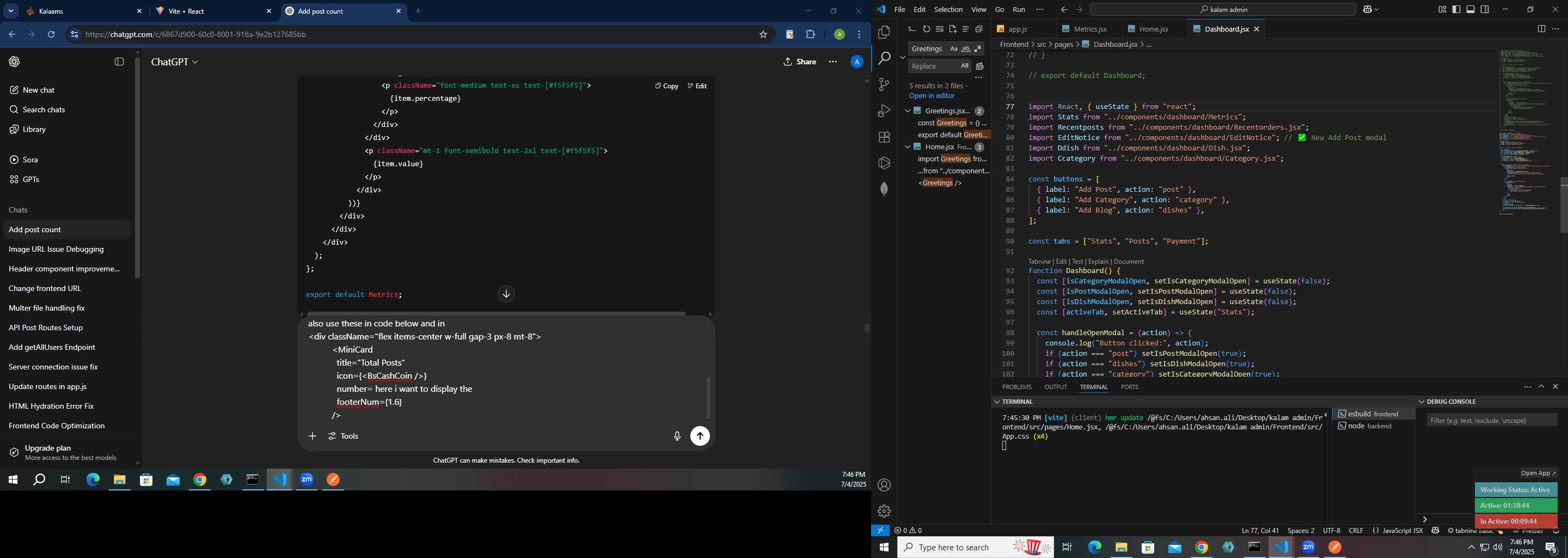Toggle Match Case in search box
Image resolution: width=1568 pixels, height=558 pixels.
tap(954, 48)
